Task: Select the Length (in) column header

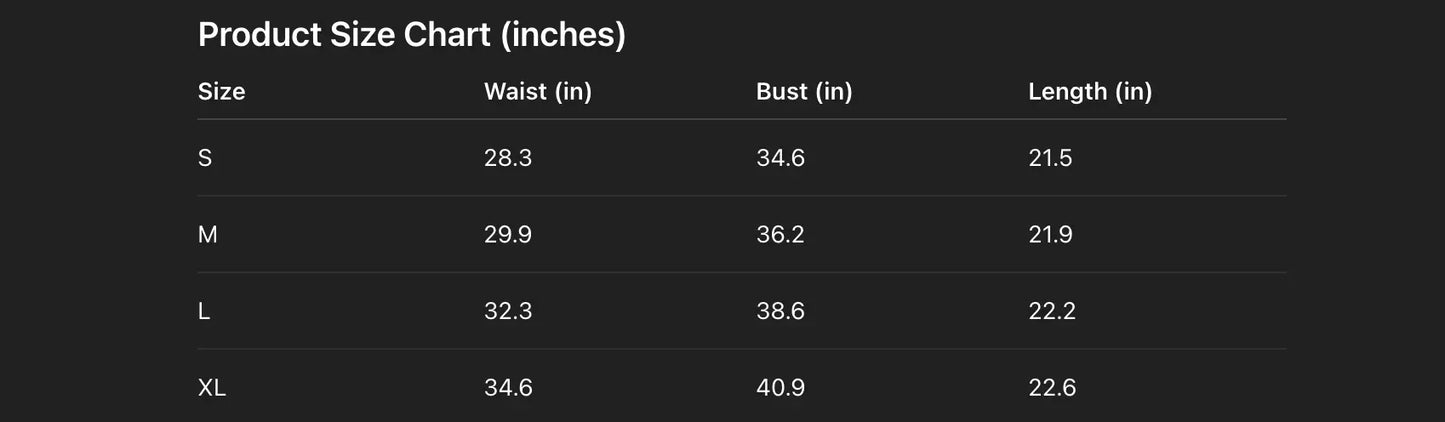Action: 1090,92
